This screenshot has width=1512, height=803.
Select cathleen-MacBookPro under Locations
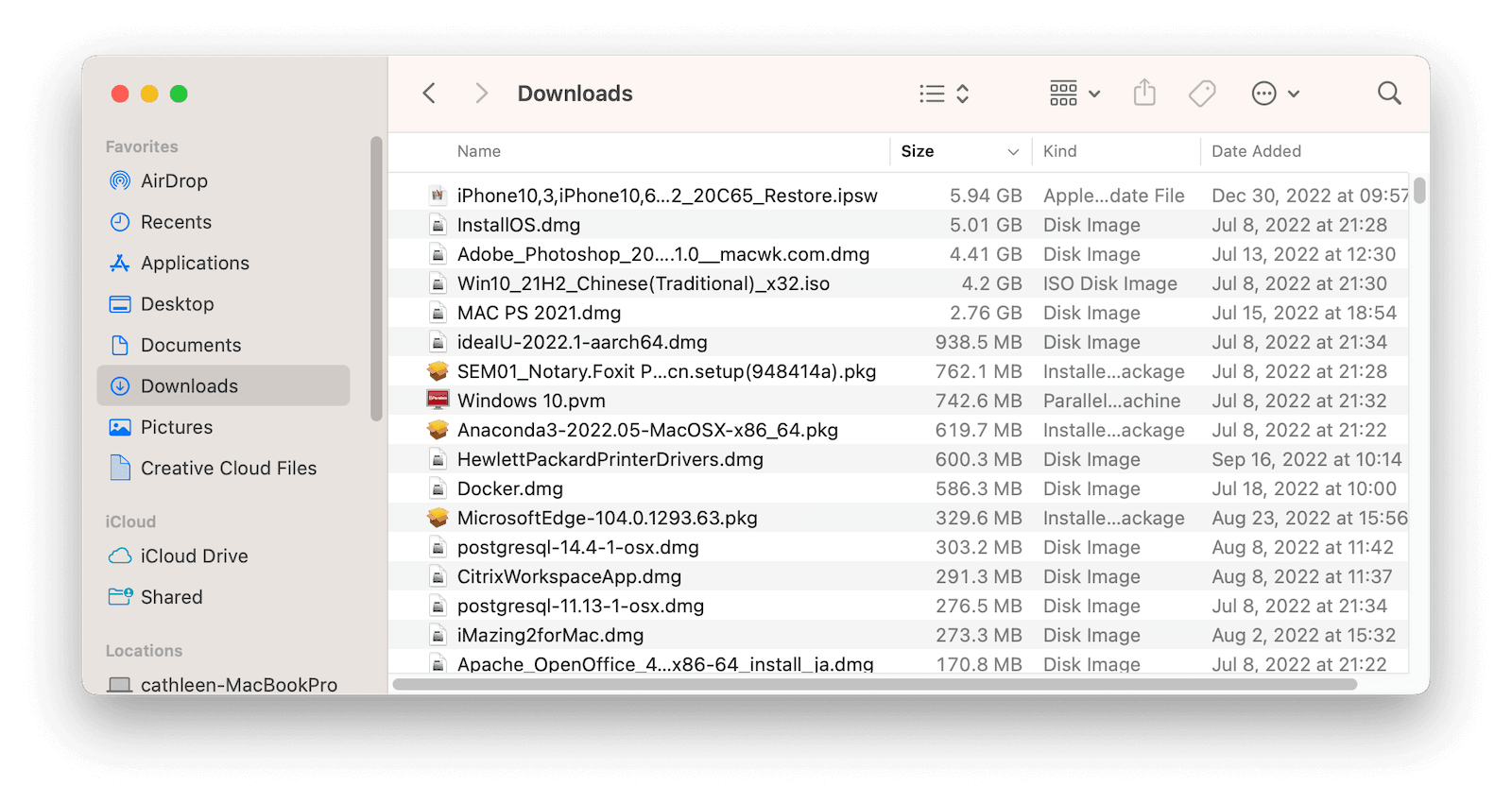[x=223, y=684]
